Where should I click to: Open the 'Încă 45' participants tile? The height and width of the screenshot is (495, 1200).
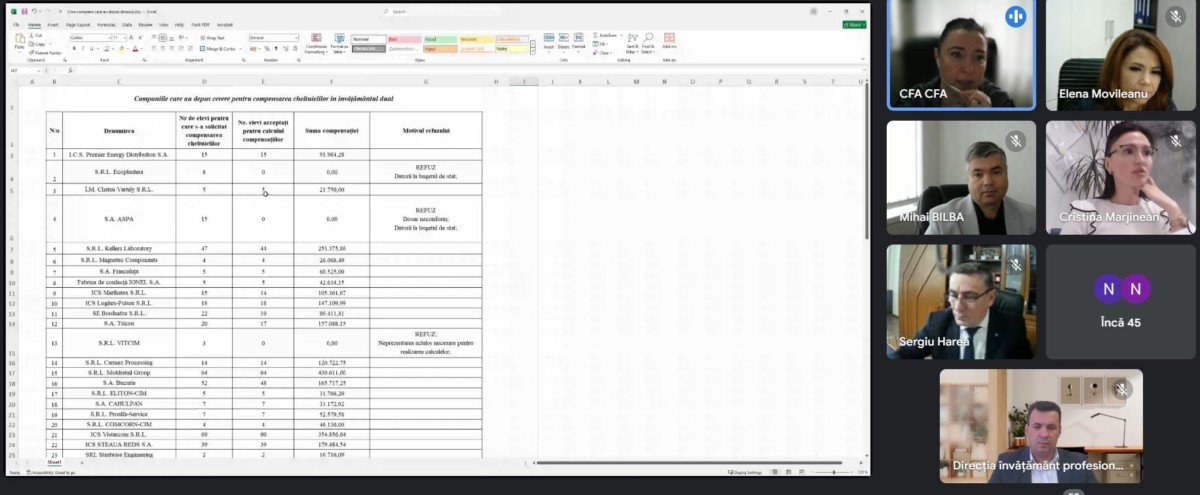click(1119, 301)
